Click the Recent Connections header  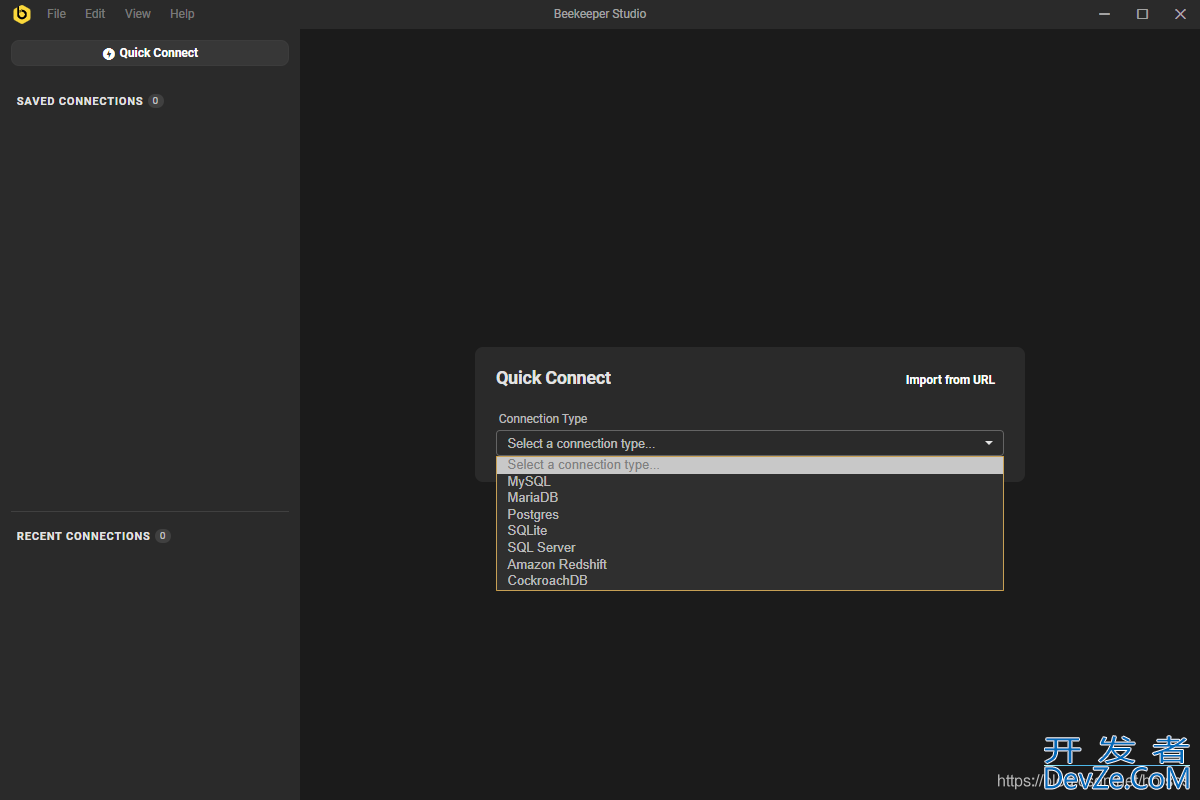[83, 536]
